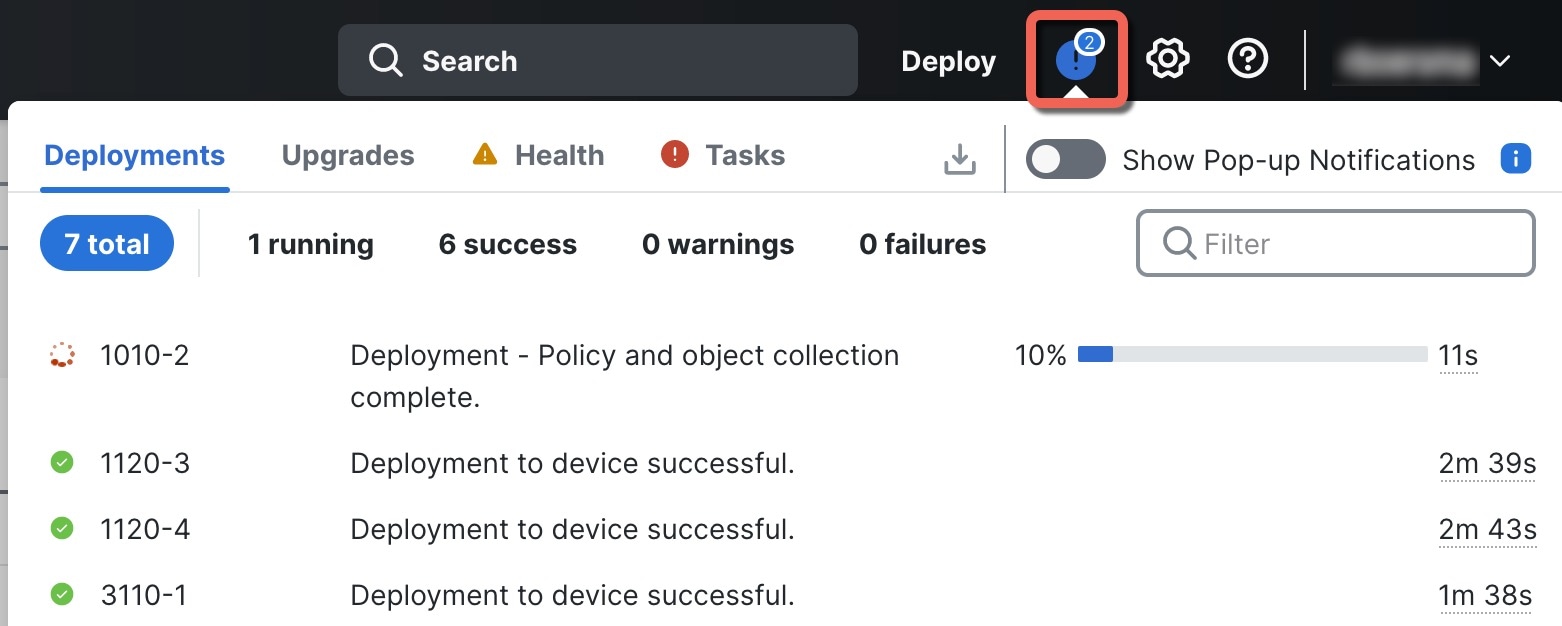The width and height of the screenshot is (1562, 626).
Task: Download the deployment transcript via download icon
Action: click(x=959, y=157)
